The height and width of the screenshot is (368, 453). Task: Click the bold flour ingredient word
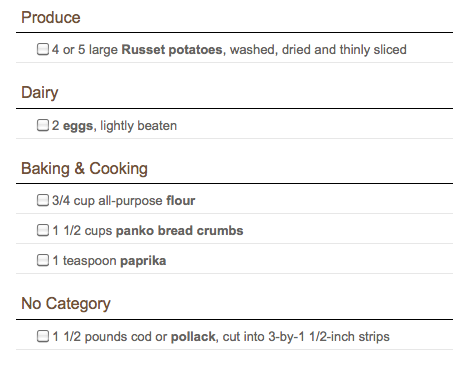pos(181,201)
